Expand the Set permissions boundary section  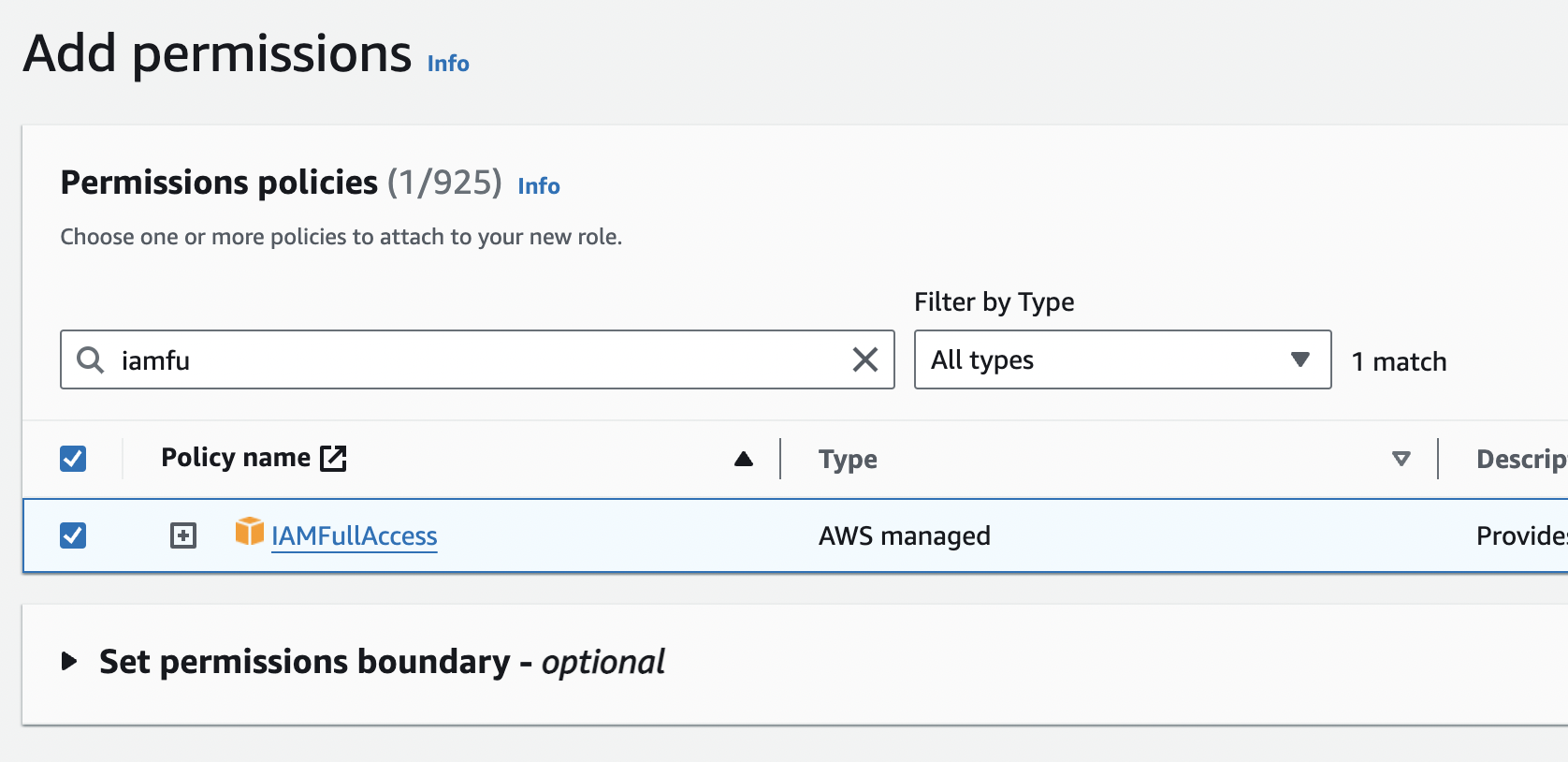[69, 662]
